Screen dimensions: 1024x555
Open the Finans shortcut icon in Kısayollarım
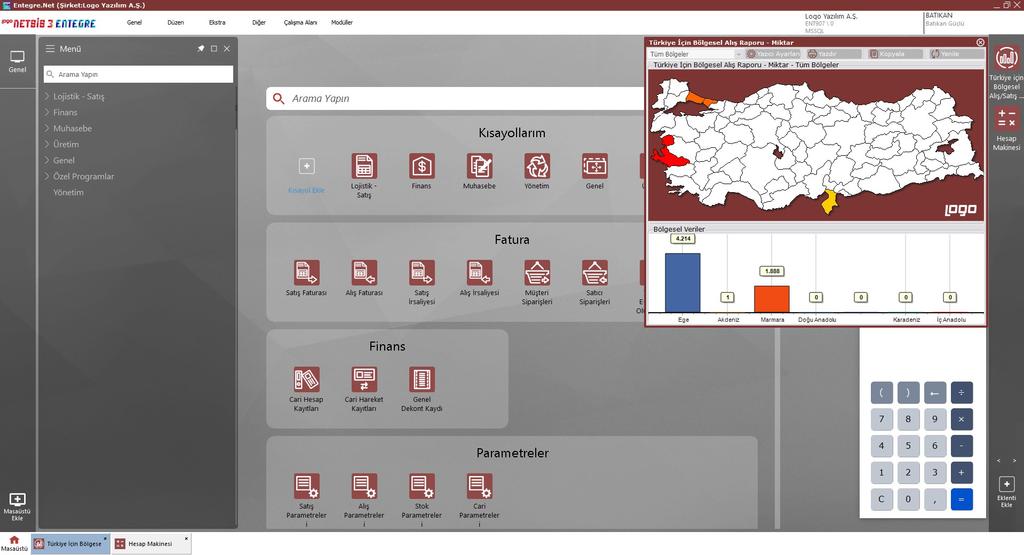422,166
